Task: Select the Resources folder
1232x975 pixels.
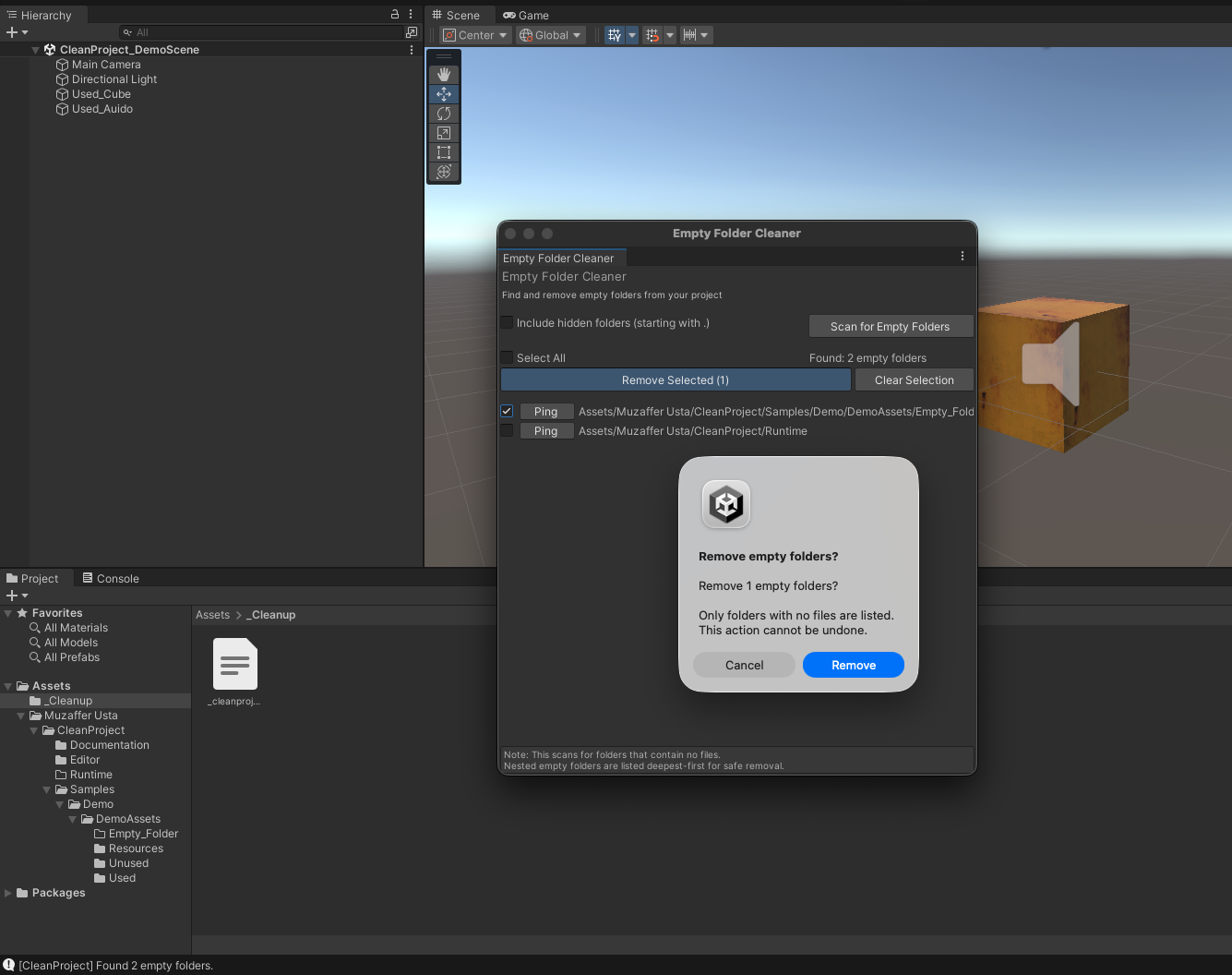Action: point(136,849)
